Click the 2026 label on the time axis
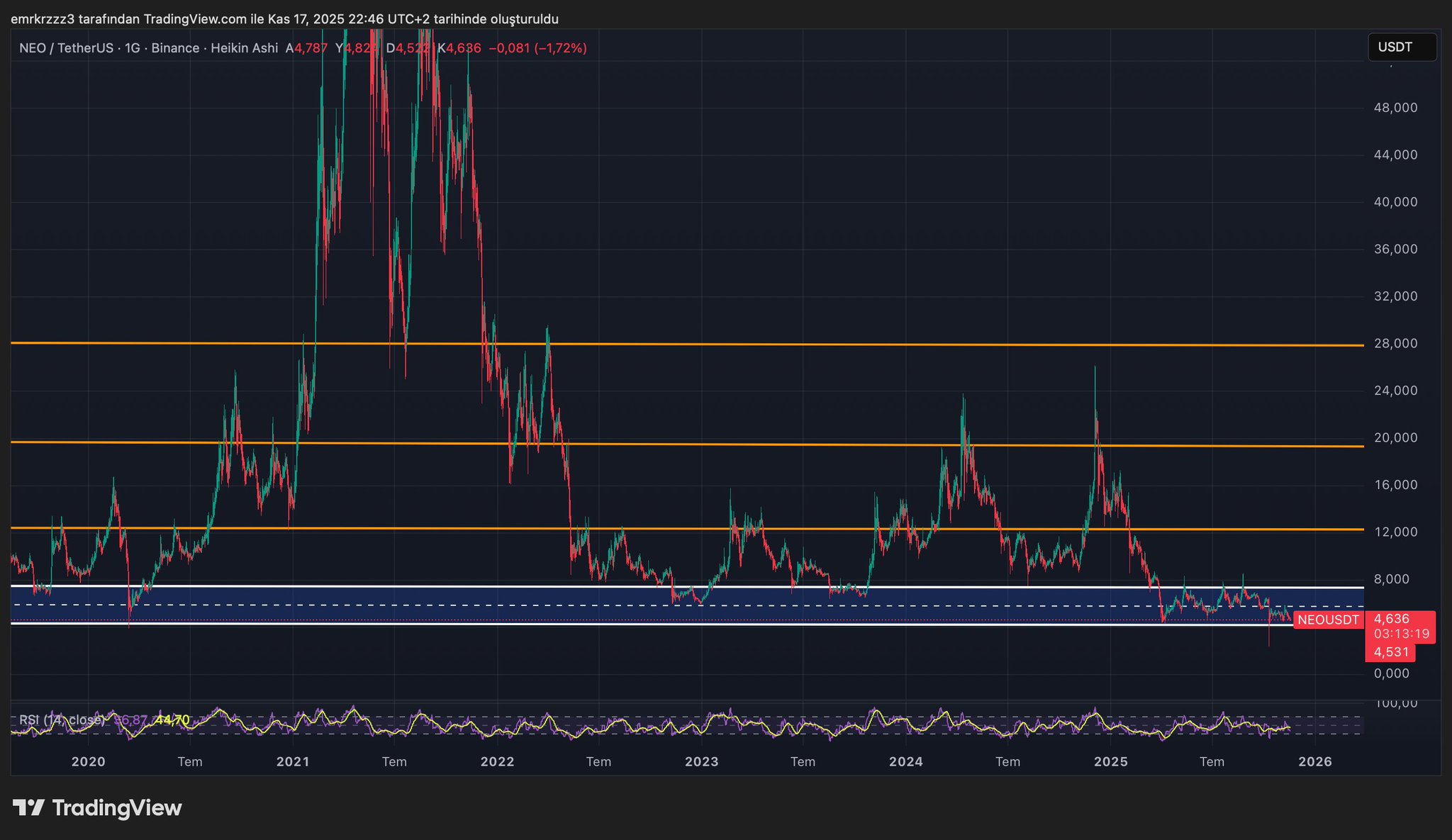The height and width of the screenshot is (840, 1452). tap(1314, 762)
